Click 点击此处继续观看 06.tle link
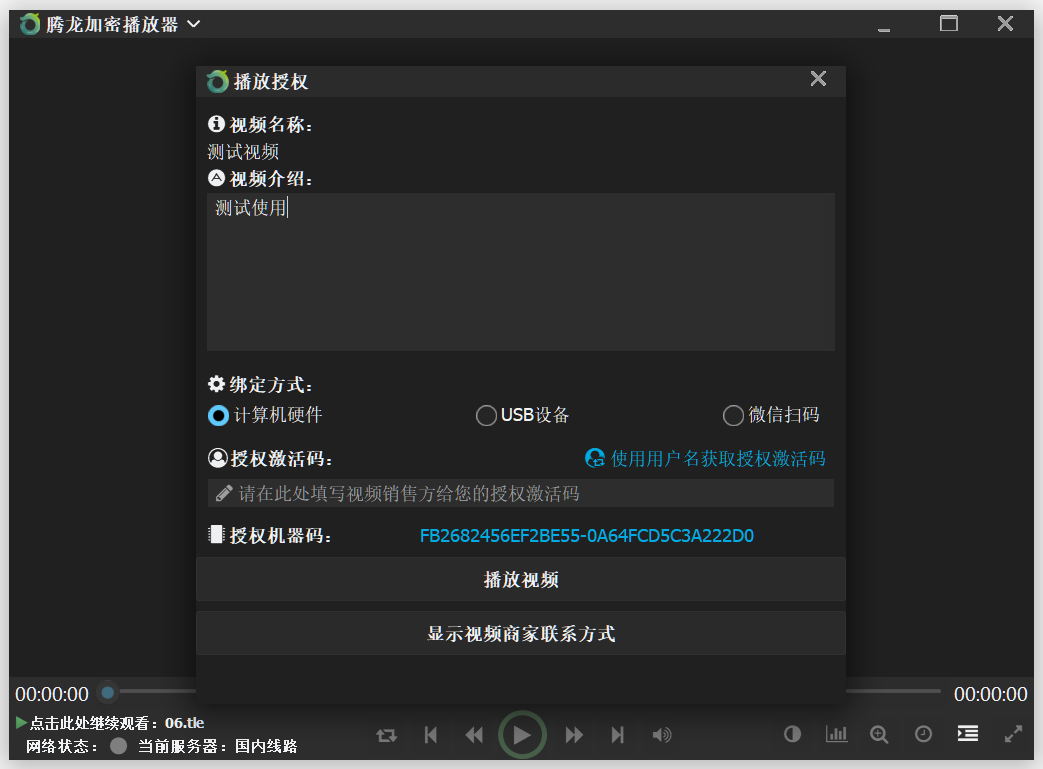 (117, 723)
